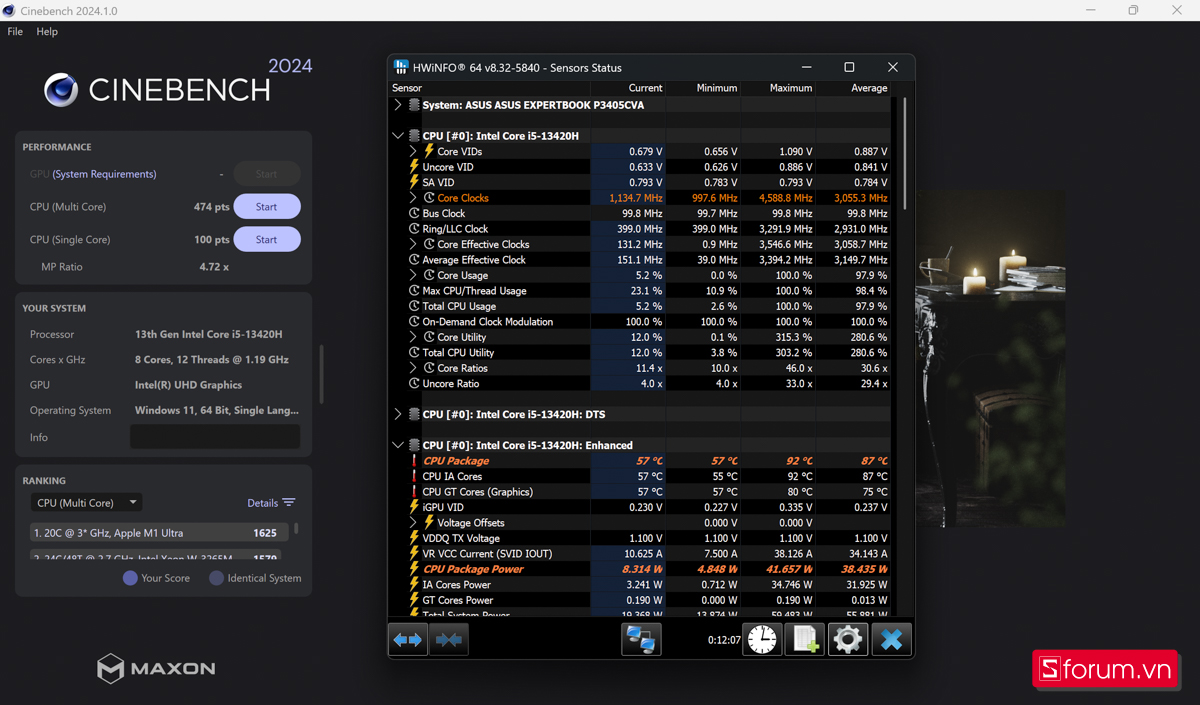Collapse sensor columns with inward-arrows icon
This screenshot has width=1200, height=705.
[449, 639]
